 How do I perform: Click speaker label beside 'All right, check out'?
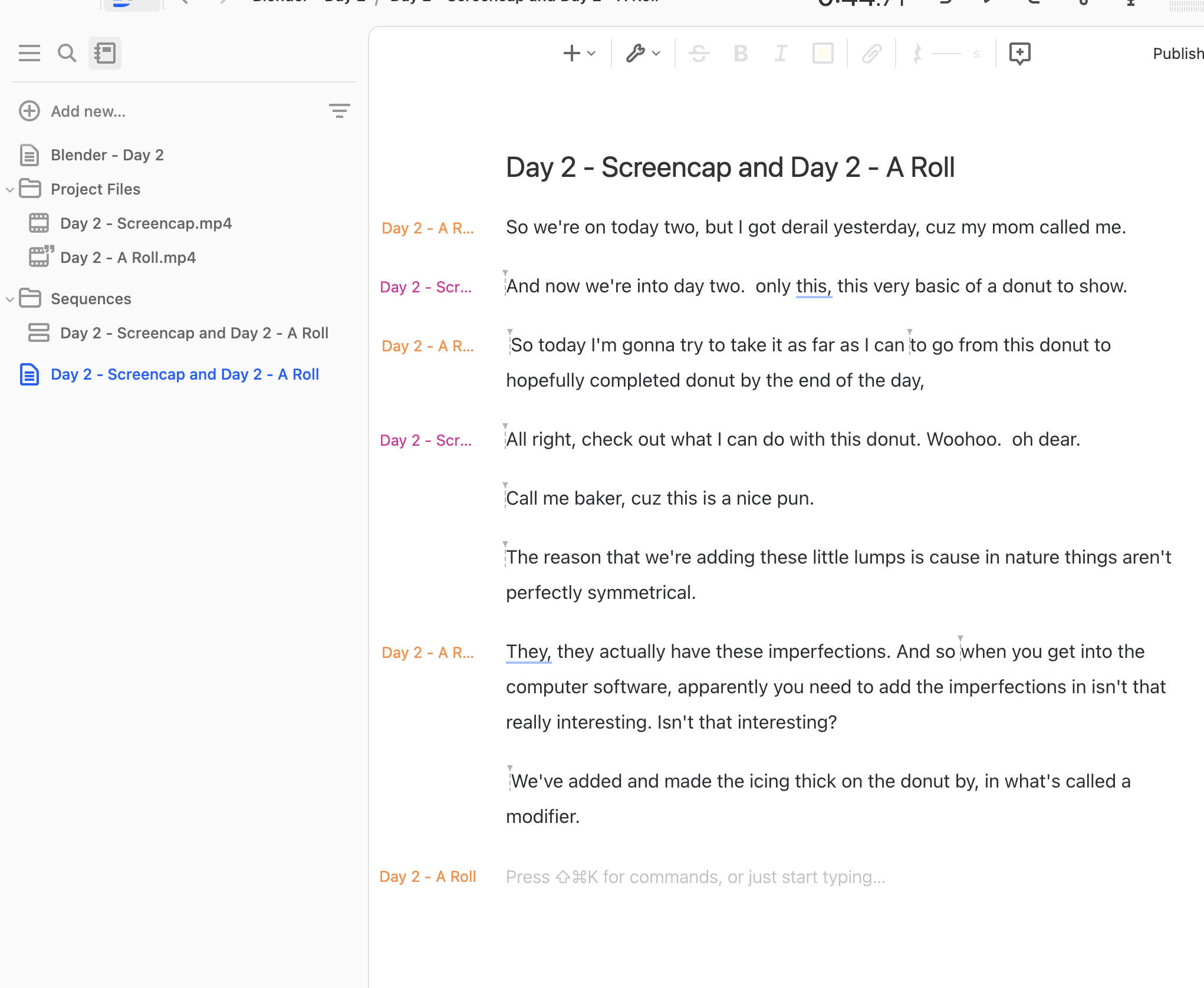pyautogui.click(x=426, y=440)
